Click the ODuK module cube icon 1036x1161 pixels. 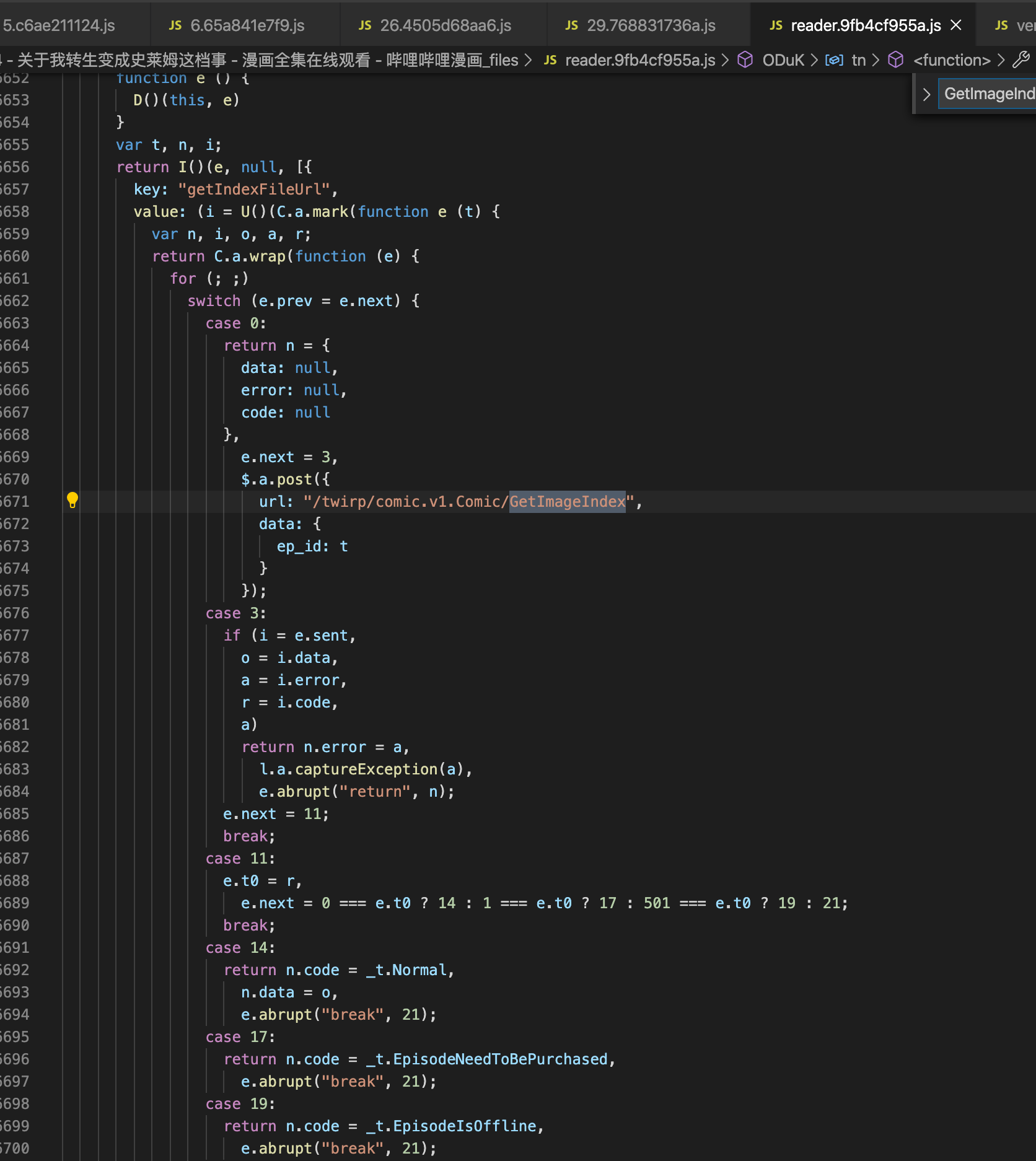(745, 59)
